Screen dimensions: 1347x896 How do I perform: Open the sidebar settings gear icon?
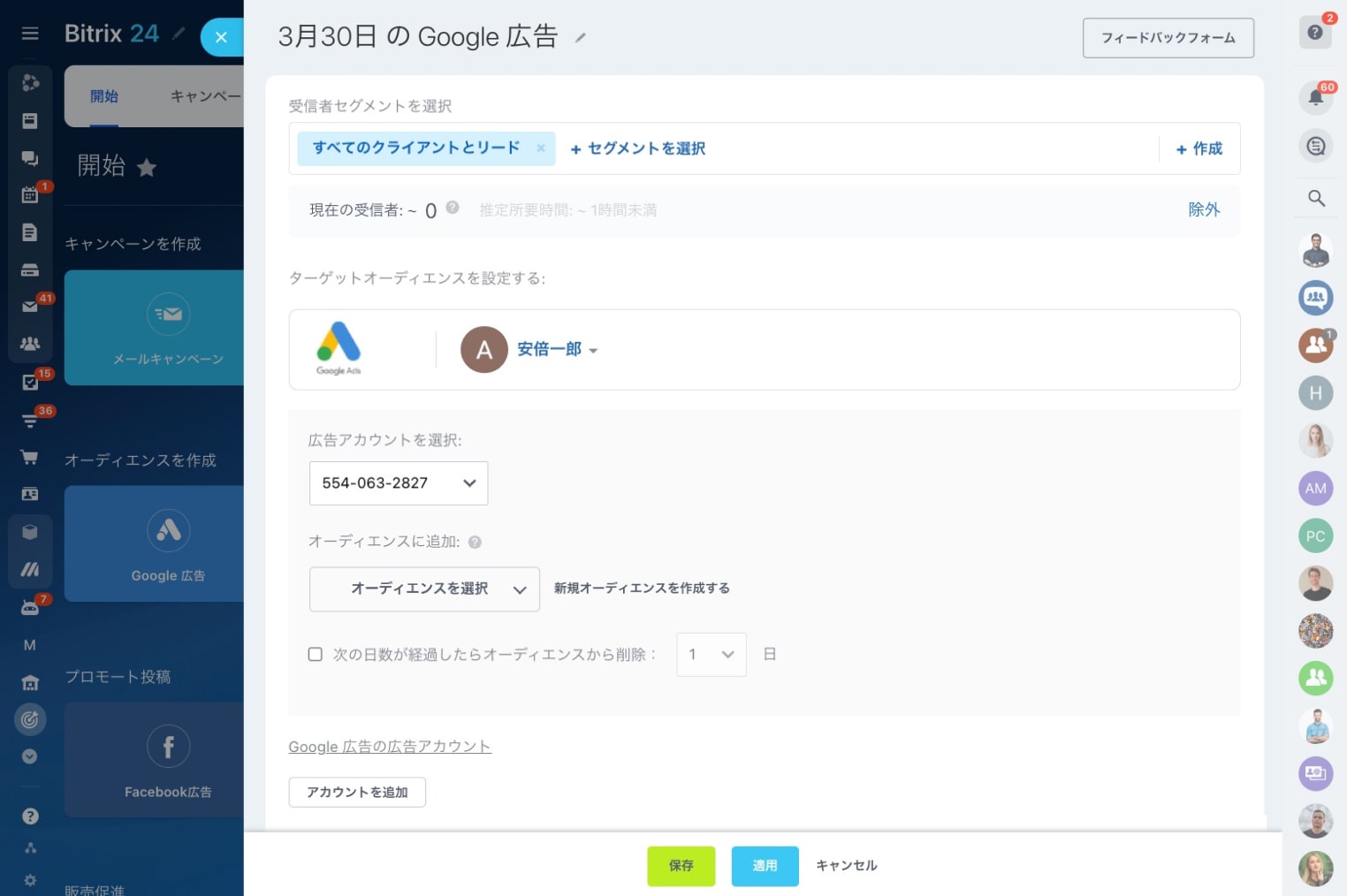30,880
